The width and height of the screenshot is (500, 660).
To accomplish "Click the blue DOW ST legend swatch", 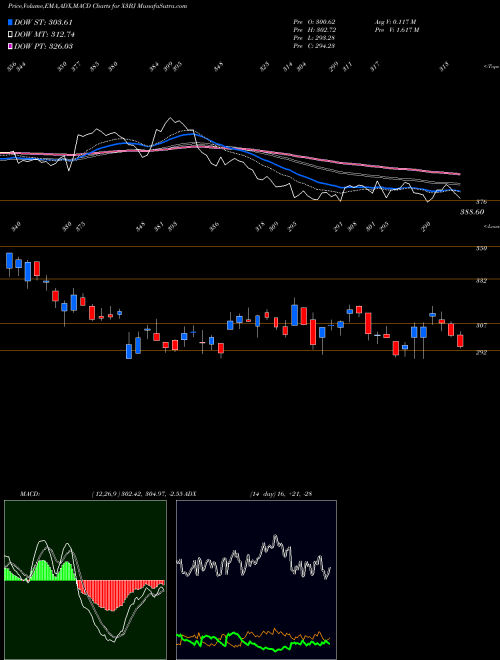I will [10, 22].
